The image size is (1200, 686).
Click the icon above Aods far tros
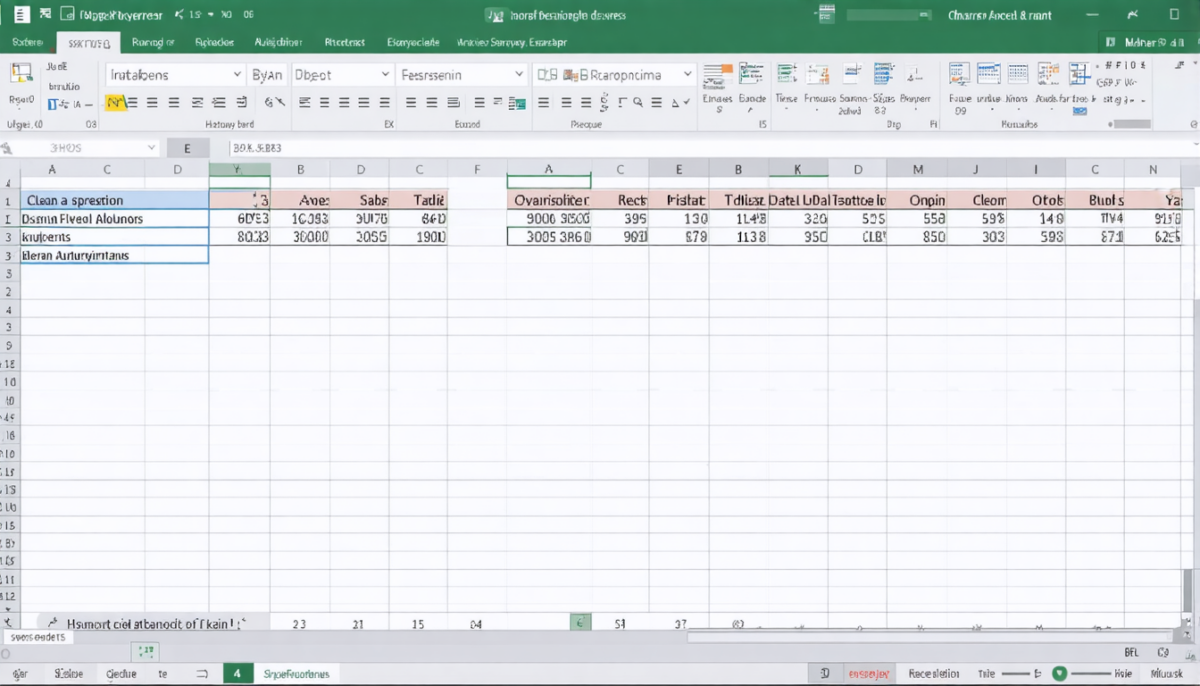1049,75
